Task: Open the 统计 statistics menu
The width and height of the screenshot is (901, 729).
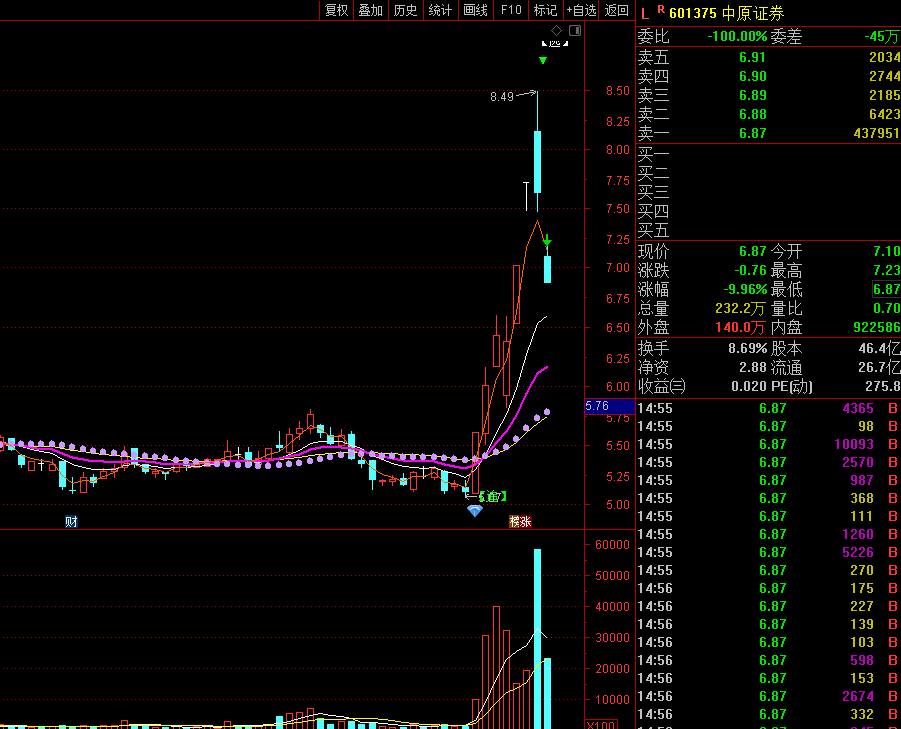Action: coord(440,10)
